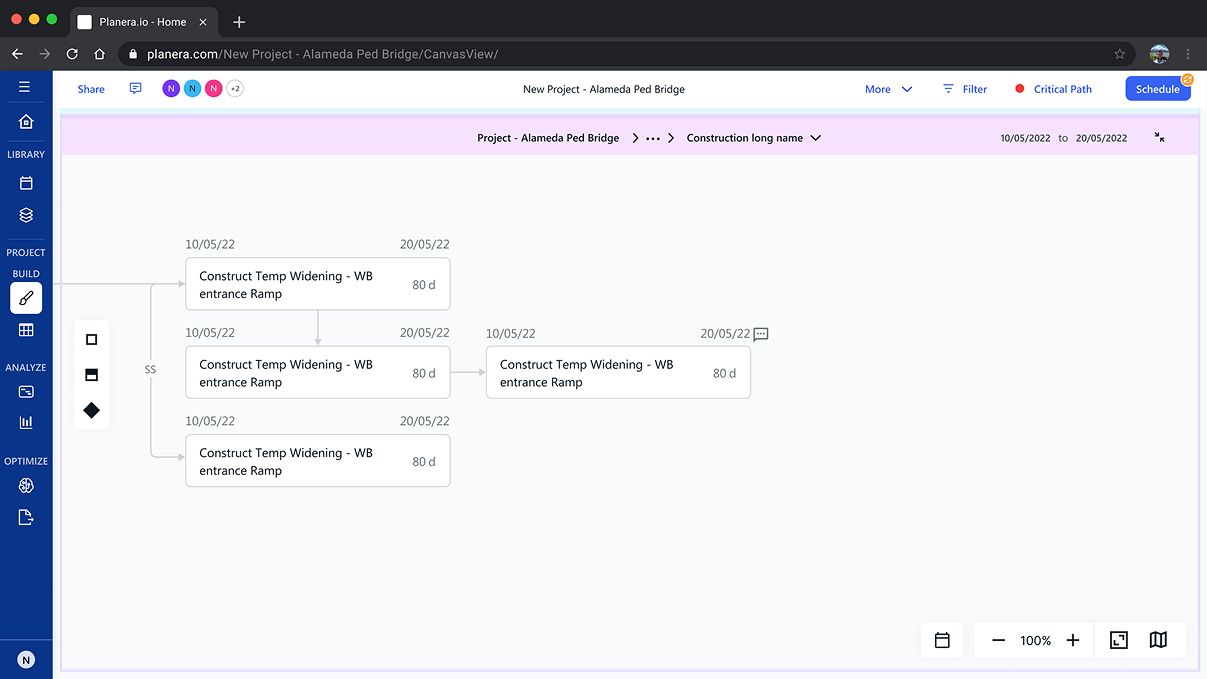Viewport: 1207px width, 679px height.
Task: Open the Analyze bar chart icon
Action: coord(26,422)
